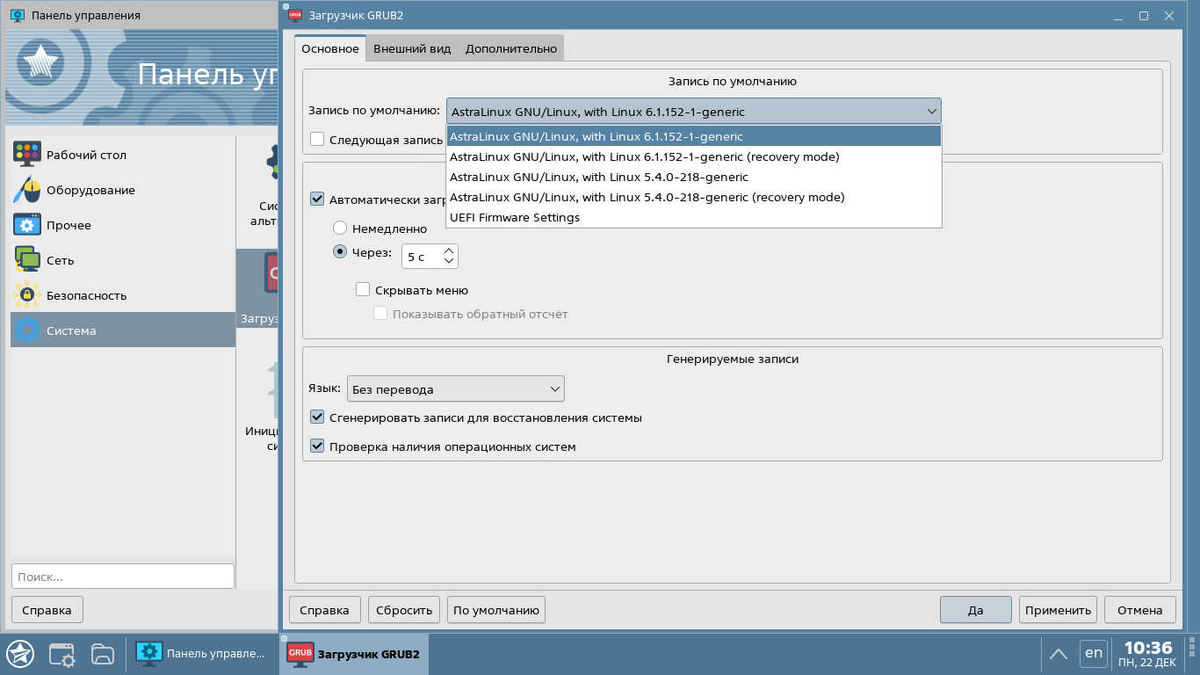Click the 5 с timeout value field
The image size is (1200, 675).
click(421, 256)
